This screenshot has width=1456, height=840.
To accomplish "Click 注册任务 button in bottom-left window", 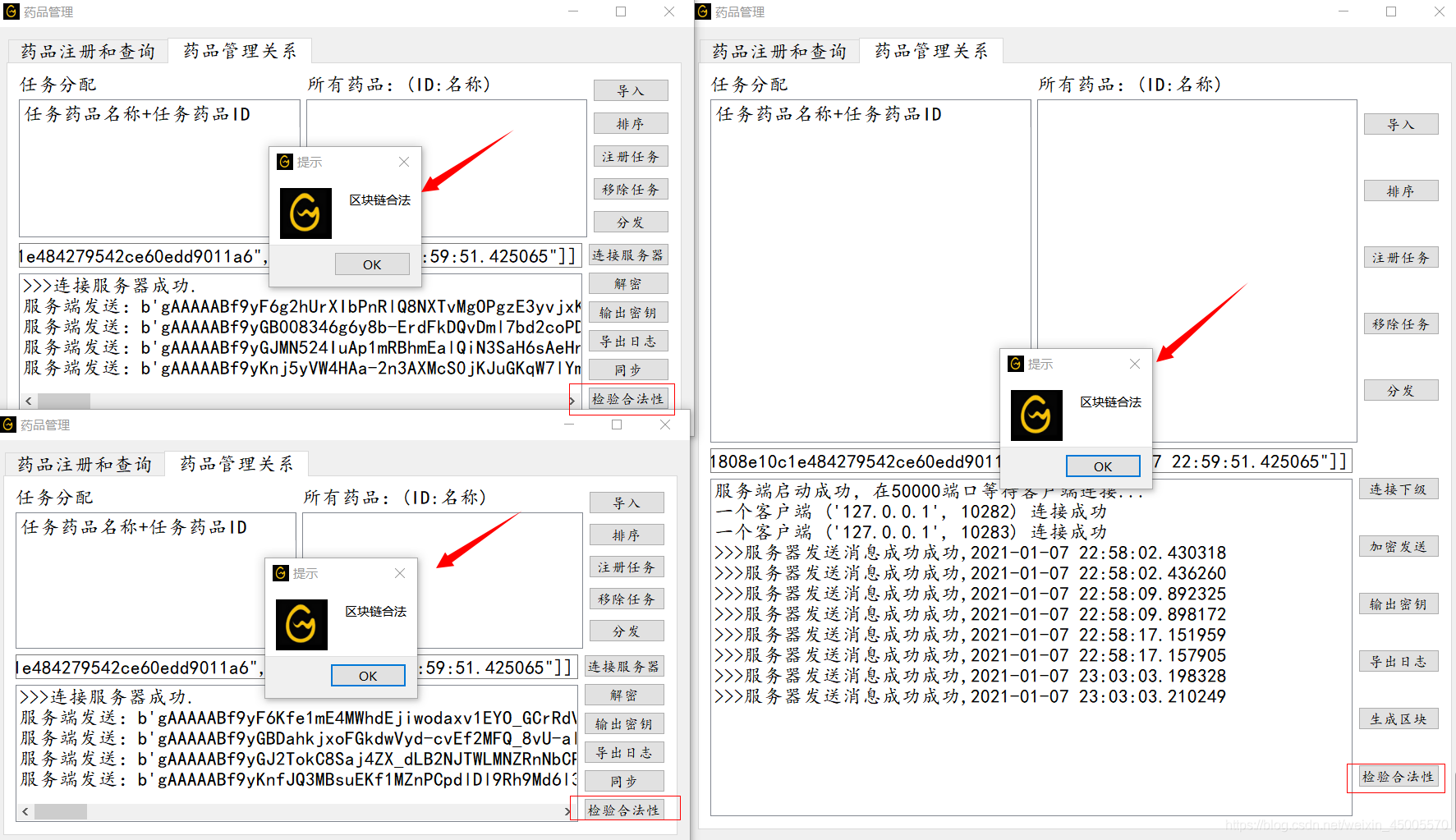I will [627, 567].
